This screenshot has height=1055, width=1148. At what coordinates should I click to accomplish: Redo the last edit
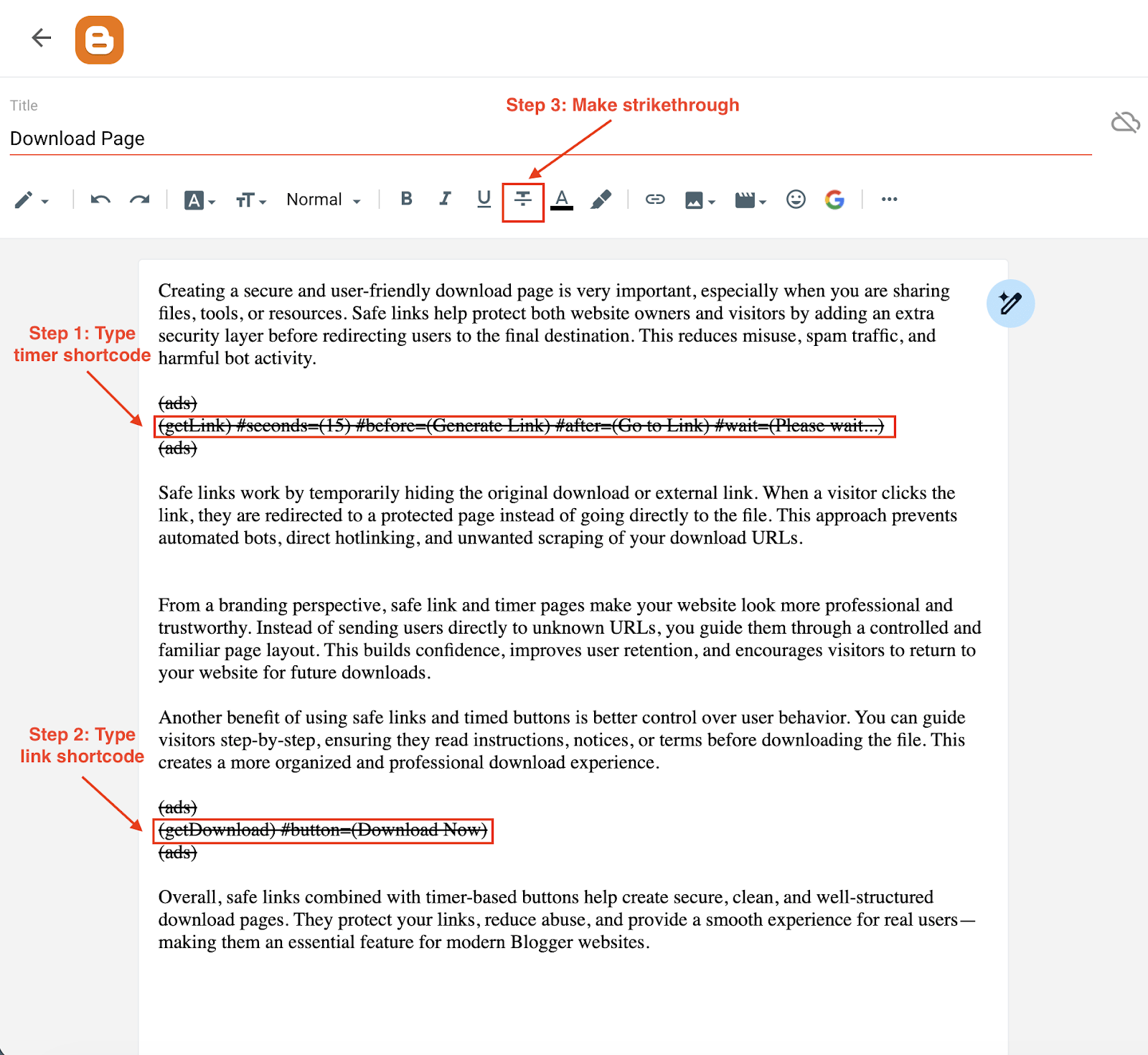[x=140, y=200]
